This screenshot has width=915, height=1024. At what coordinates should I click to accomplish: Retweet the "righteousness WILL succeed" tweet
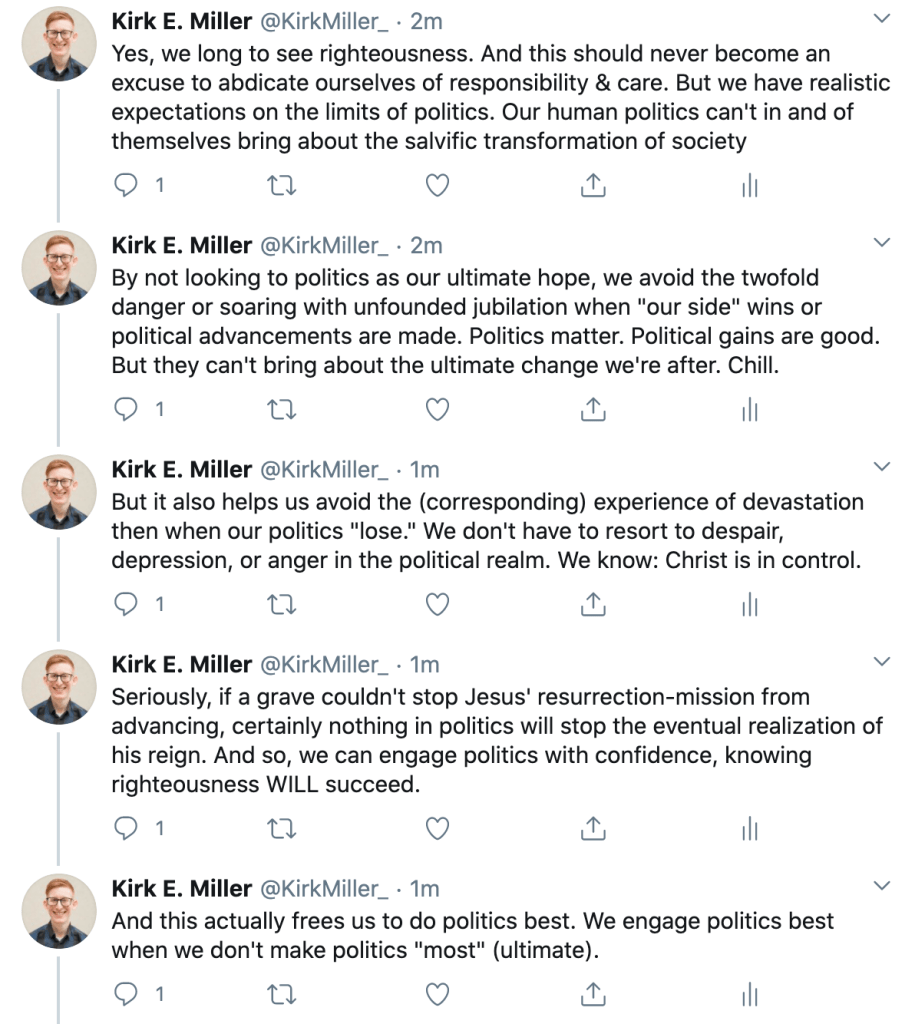click(283, 828)
